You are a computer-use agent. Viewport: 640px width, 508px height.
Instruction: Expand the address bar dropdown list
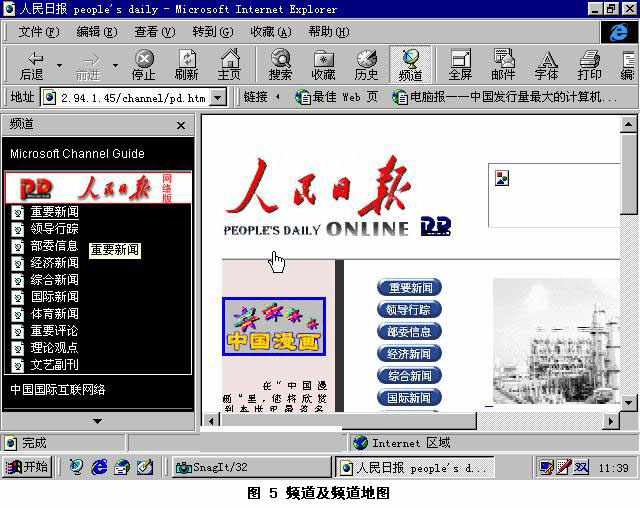218,98
